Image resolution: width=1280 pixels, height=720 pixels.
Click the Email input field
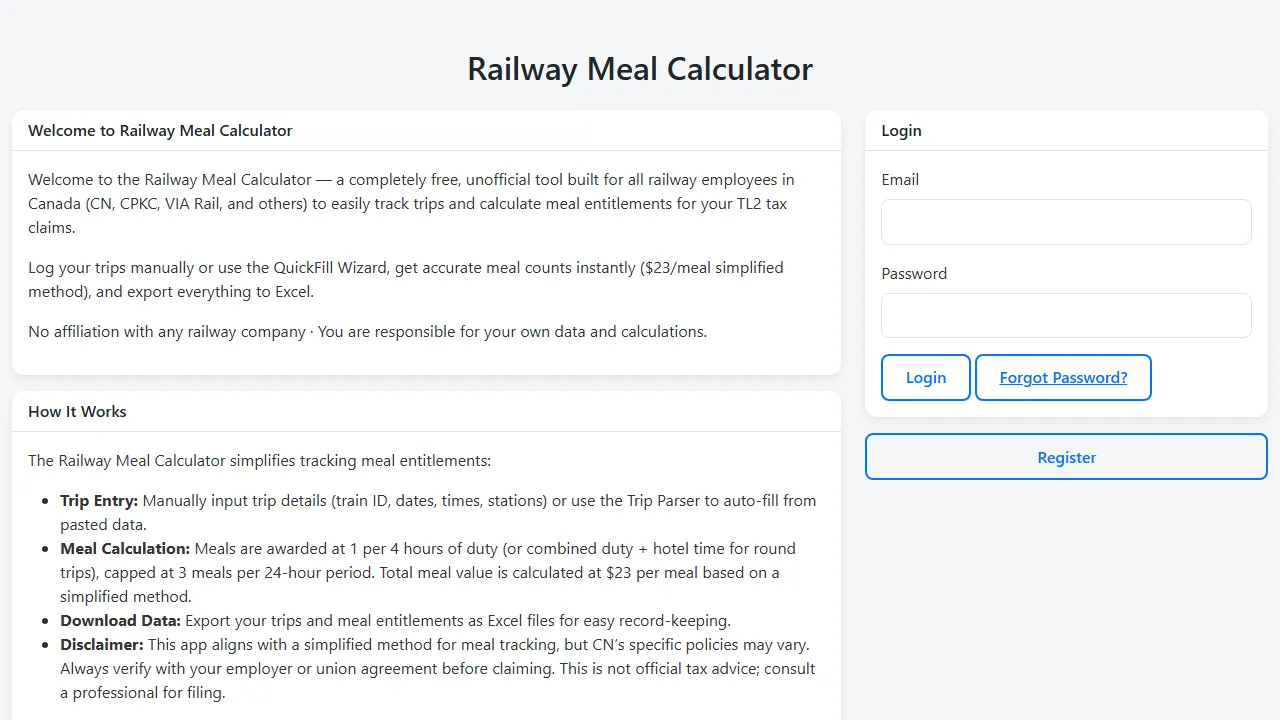coord(1066,222)
